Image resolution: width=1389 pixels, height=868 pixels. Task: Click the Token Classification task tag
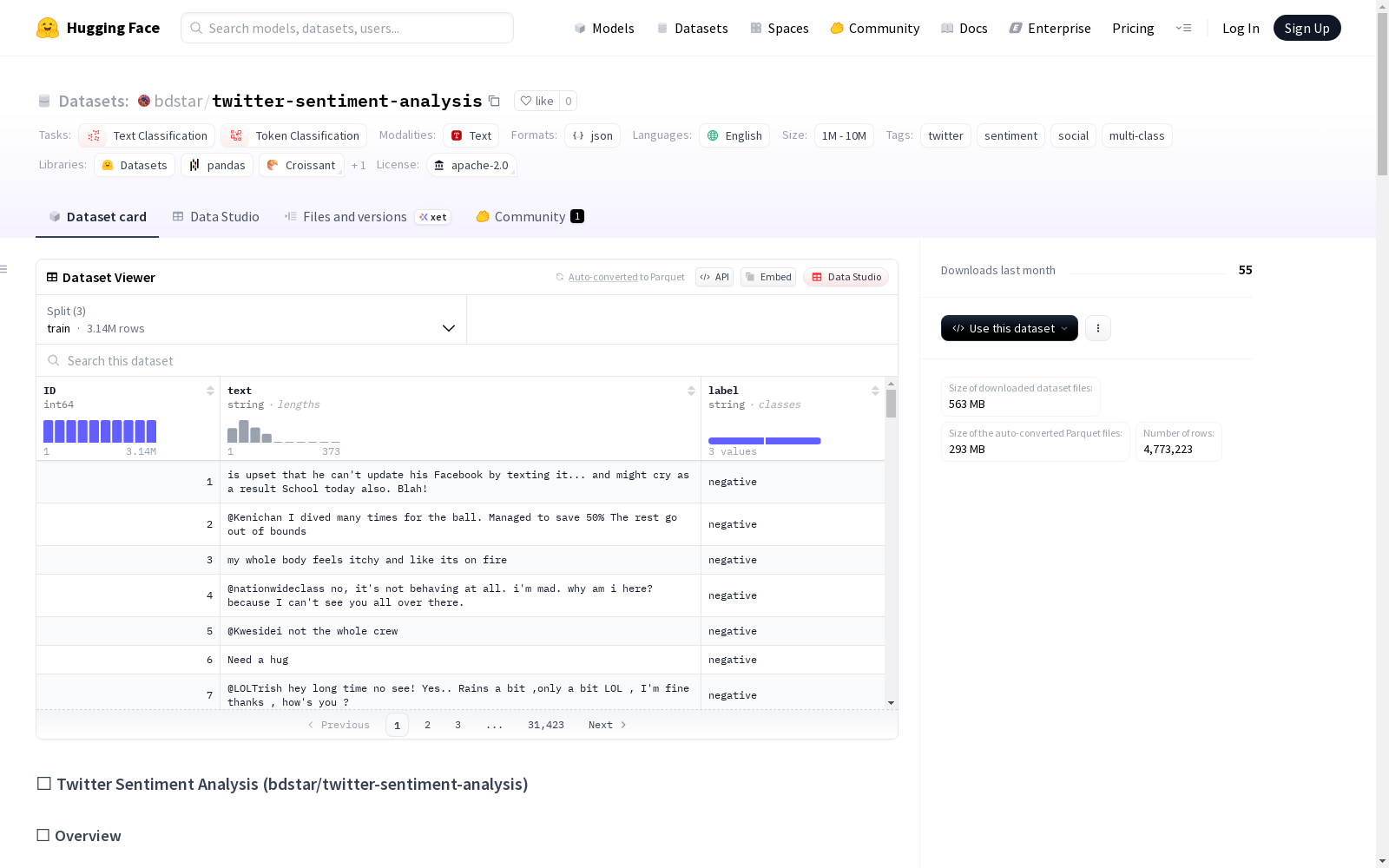coord(293,135)
